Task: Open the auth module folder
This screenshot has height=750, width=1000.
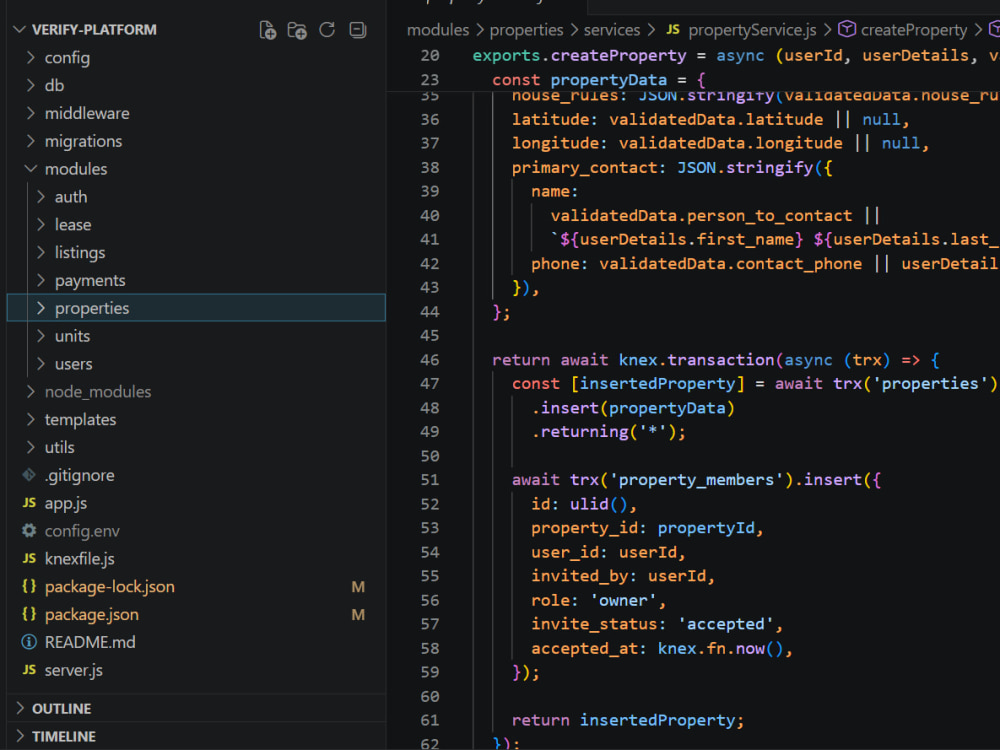Action: click(x=71, y=197)
